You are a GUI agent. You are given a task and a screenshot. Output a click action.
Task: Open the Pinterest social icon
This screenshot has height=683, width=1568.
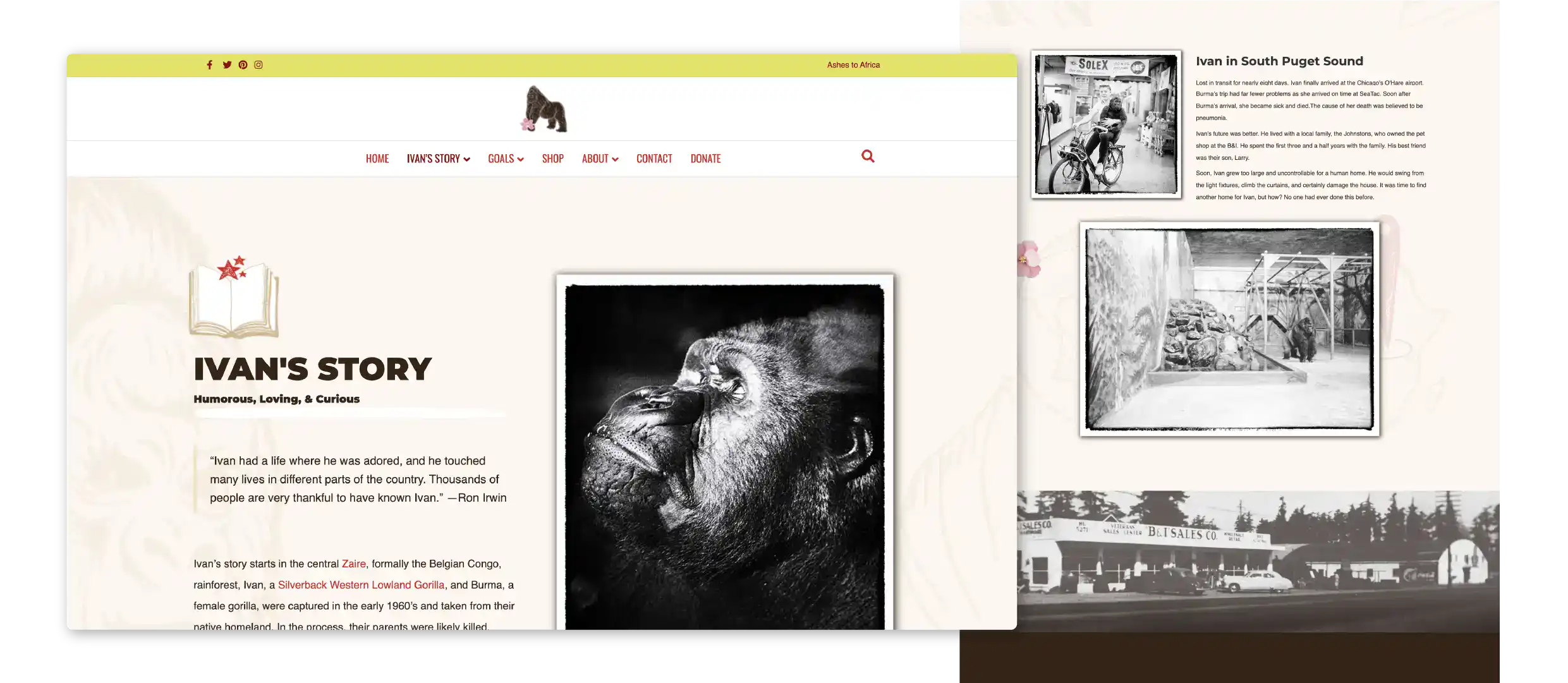click(x=243, y=65)
